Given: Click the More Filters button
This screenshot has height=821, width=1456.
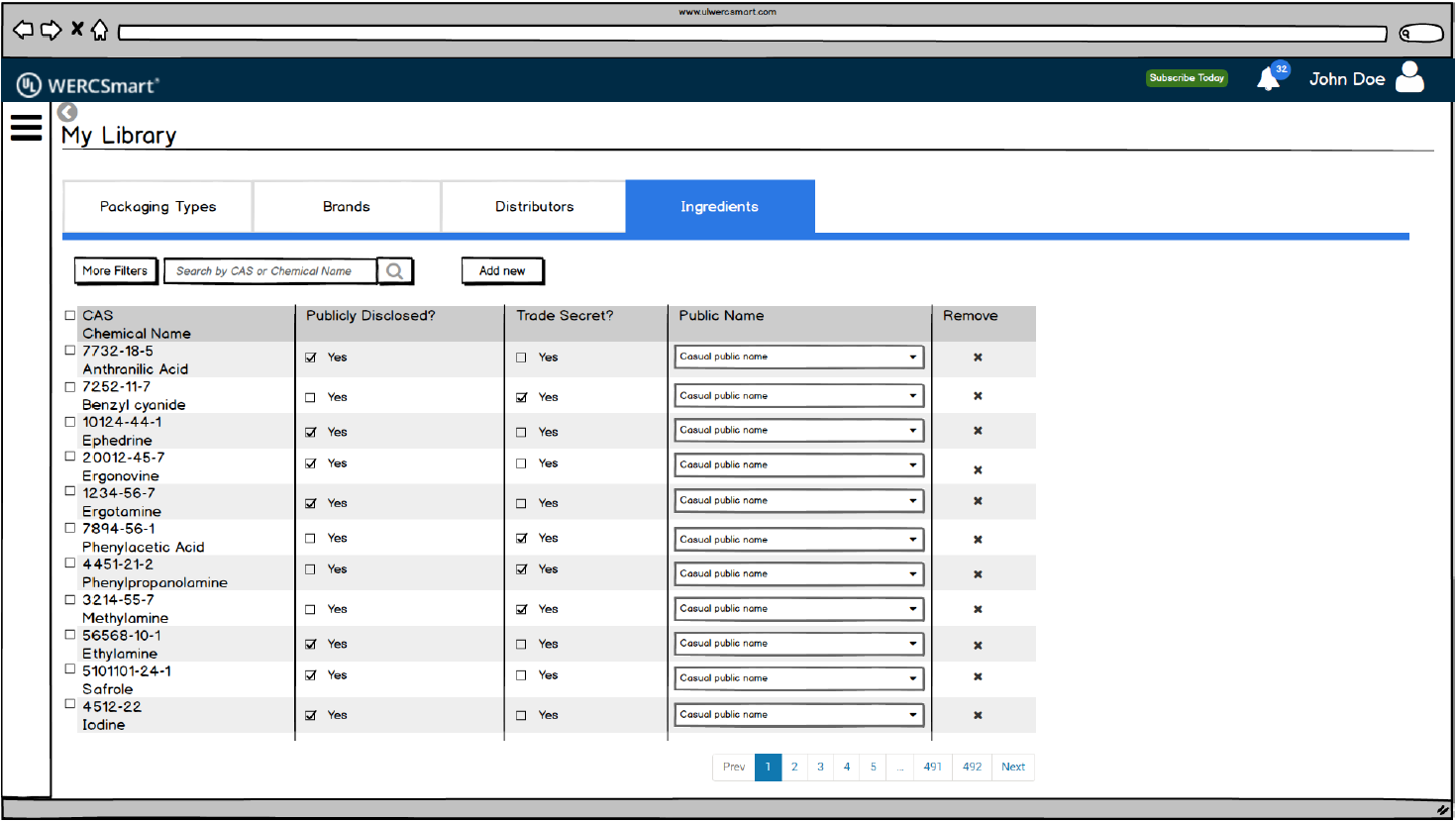Looking at the screenshot, I should (x=115, y=271).
